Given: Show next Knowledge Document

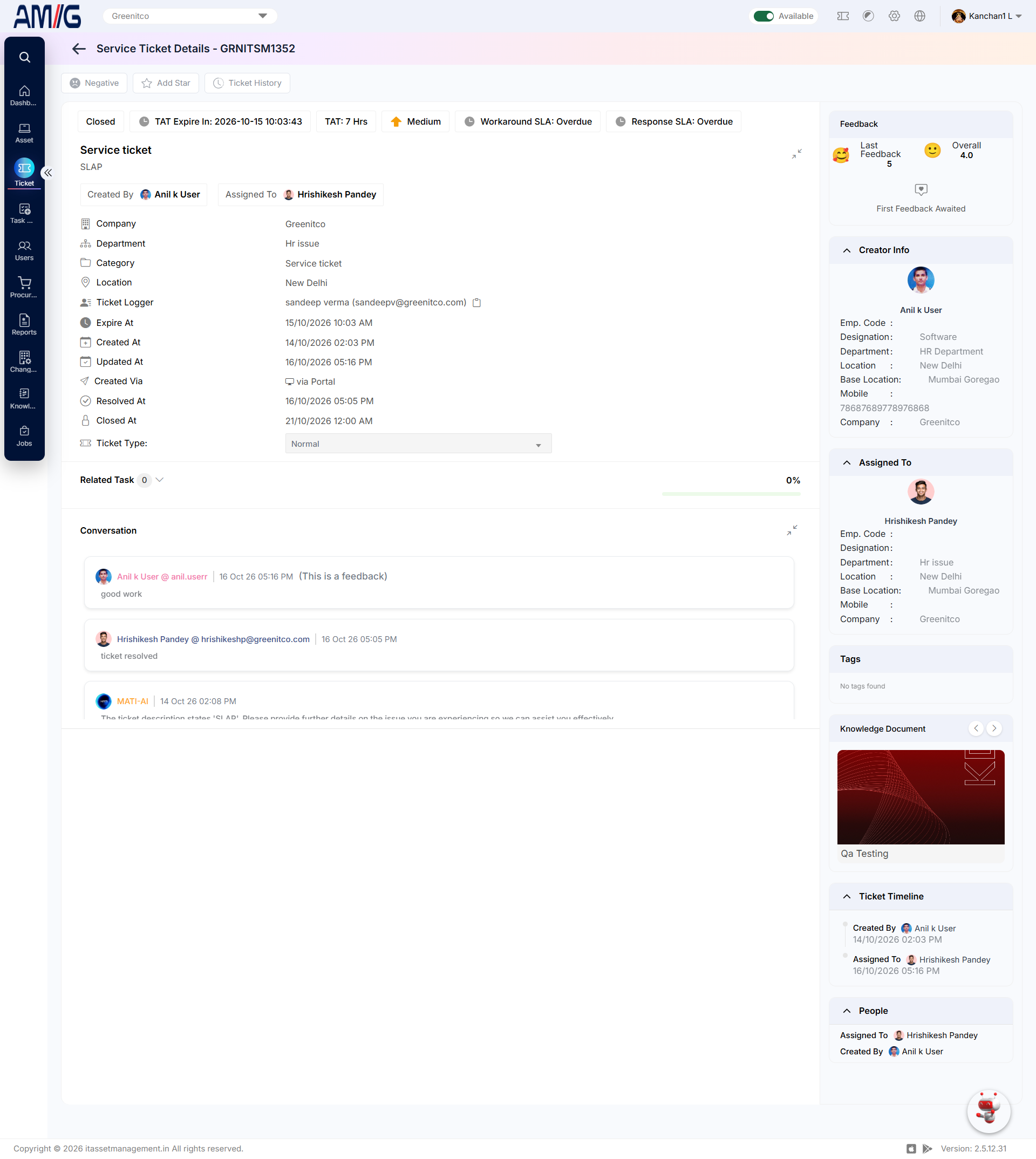Looking at the screenshot, I should tap(994, 728).
